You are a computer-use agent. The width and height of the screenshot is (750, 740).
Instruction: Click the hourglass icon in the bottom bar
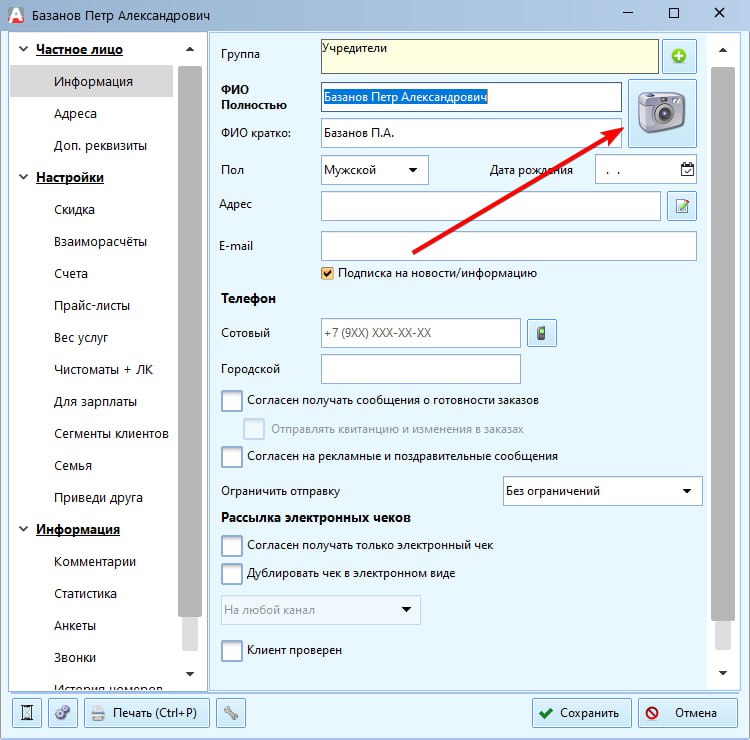click(27, 713)
